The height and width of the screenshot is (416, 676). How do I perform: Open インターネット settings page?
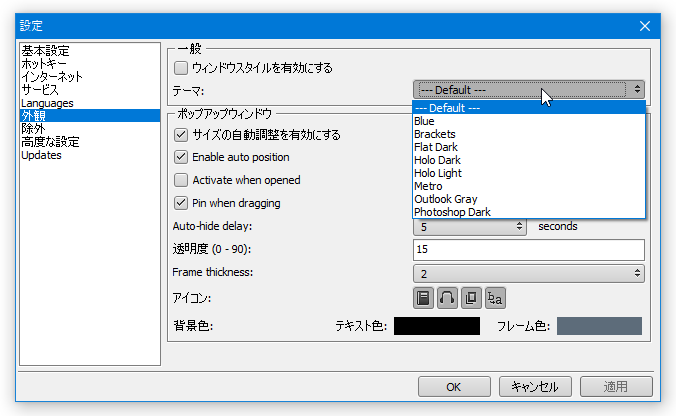pos(90,77)
